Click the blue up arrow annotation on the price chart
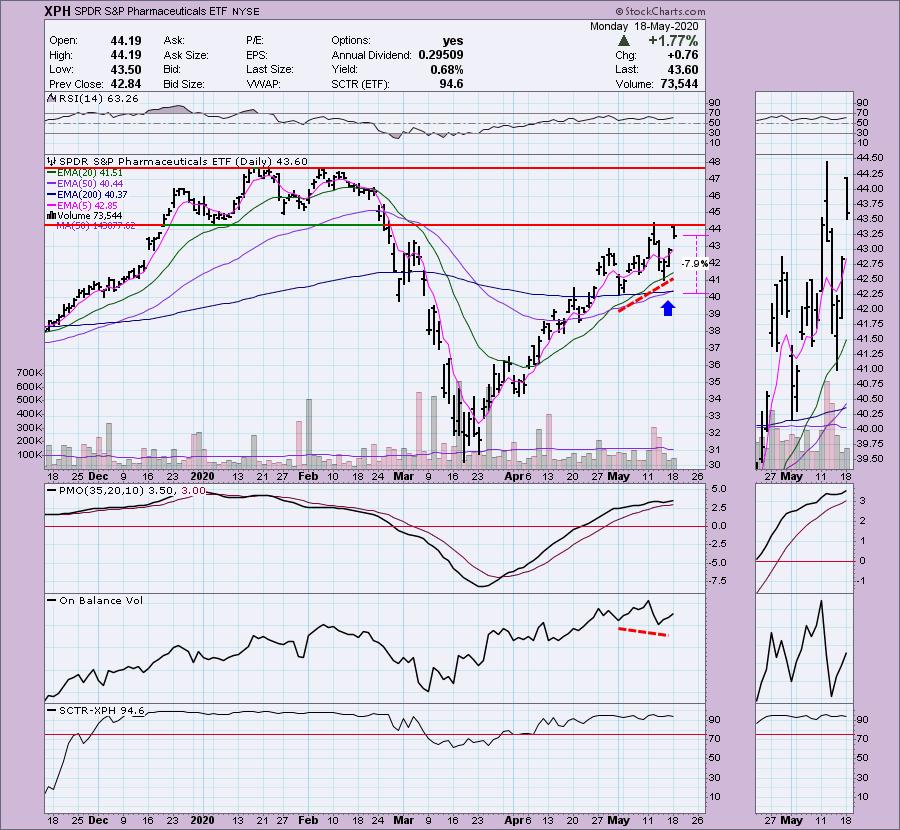 tap(667, 309)
